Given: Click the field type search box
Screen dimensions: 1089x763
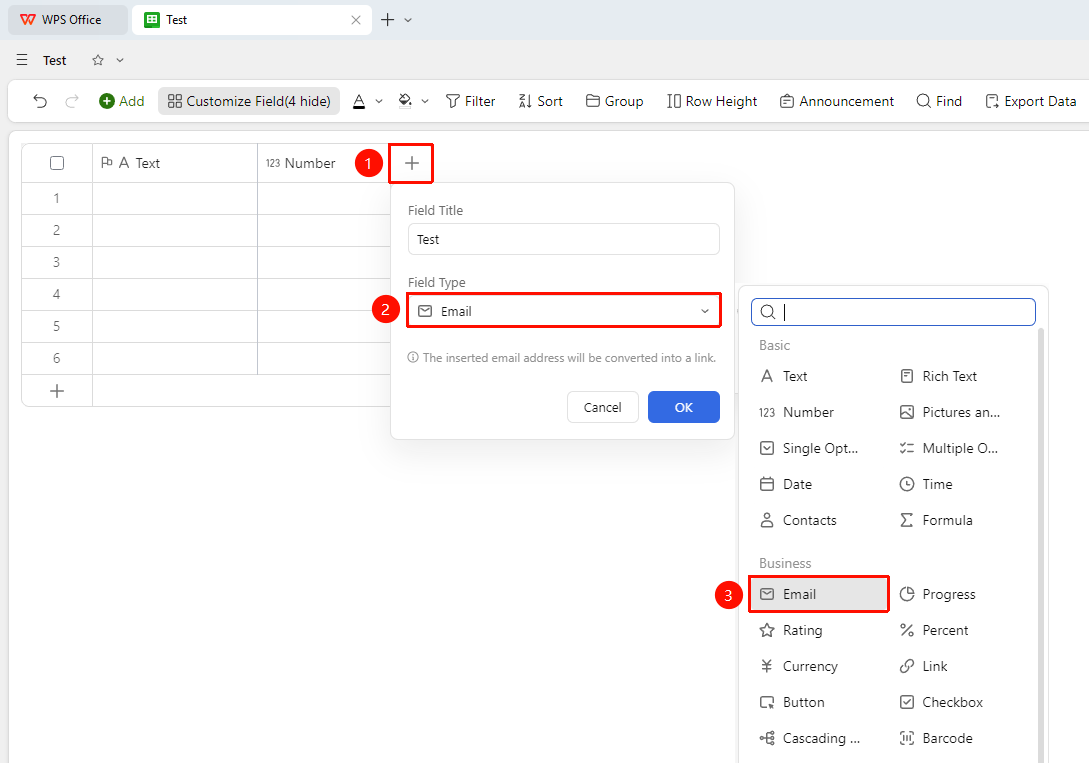Looking at the screenshot, I should point(893,312).
